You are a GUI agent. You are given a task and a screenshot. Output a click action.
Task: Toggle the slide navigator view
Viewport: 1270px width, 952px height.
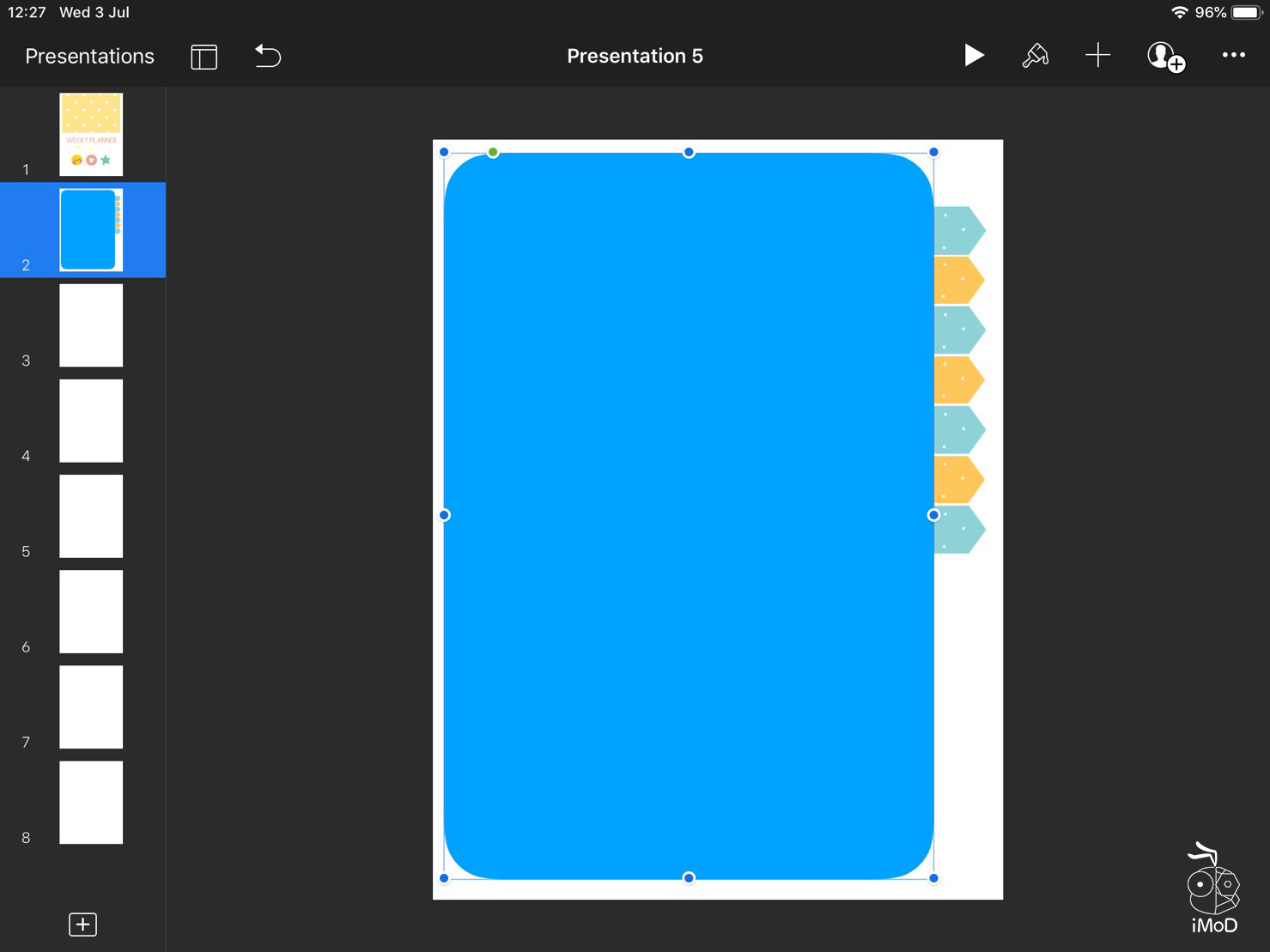[x=204, y=57]
